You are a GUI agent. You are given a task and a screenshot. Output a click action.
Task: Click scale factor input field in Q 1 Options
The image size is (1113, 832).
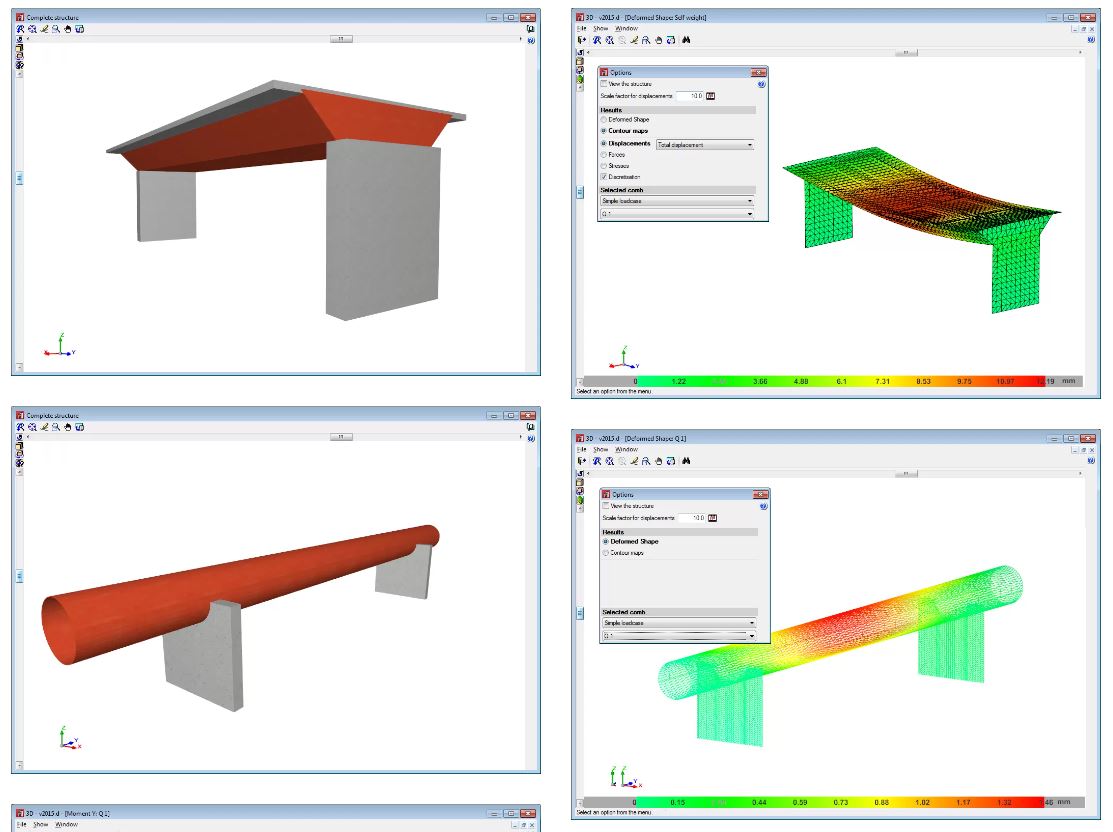point(692,518)
